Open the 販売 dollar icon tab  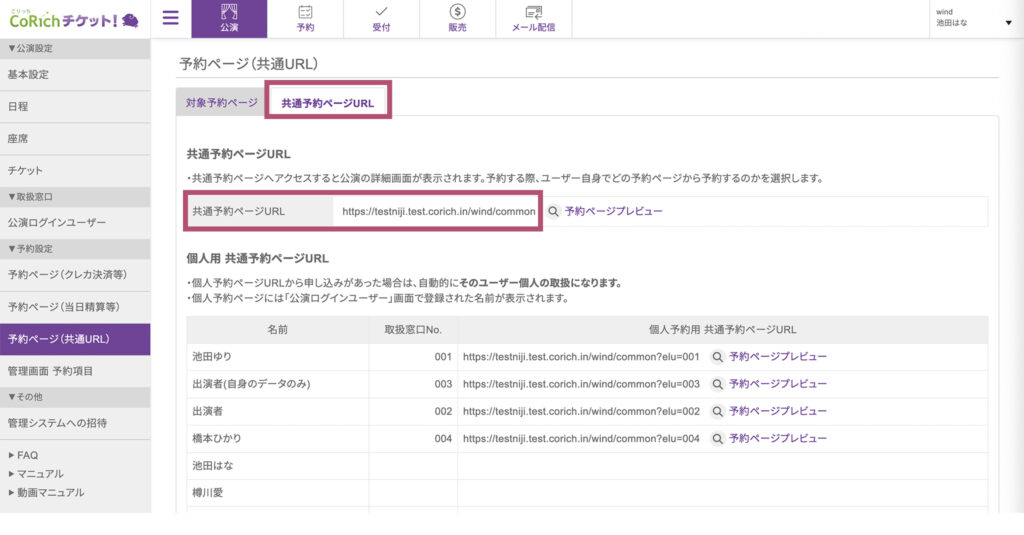pos(457,19)
